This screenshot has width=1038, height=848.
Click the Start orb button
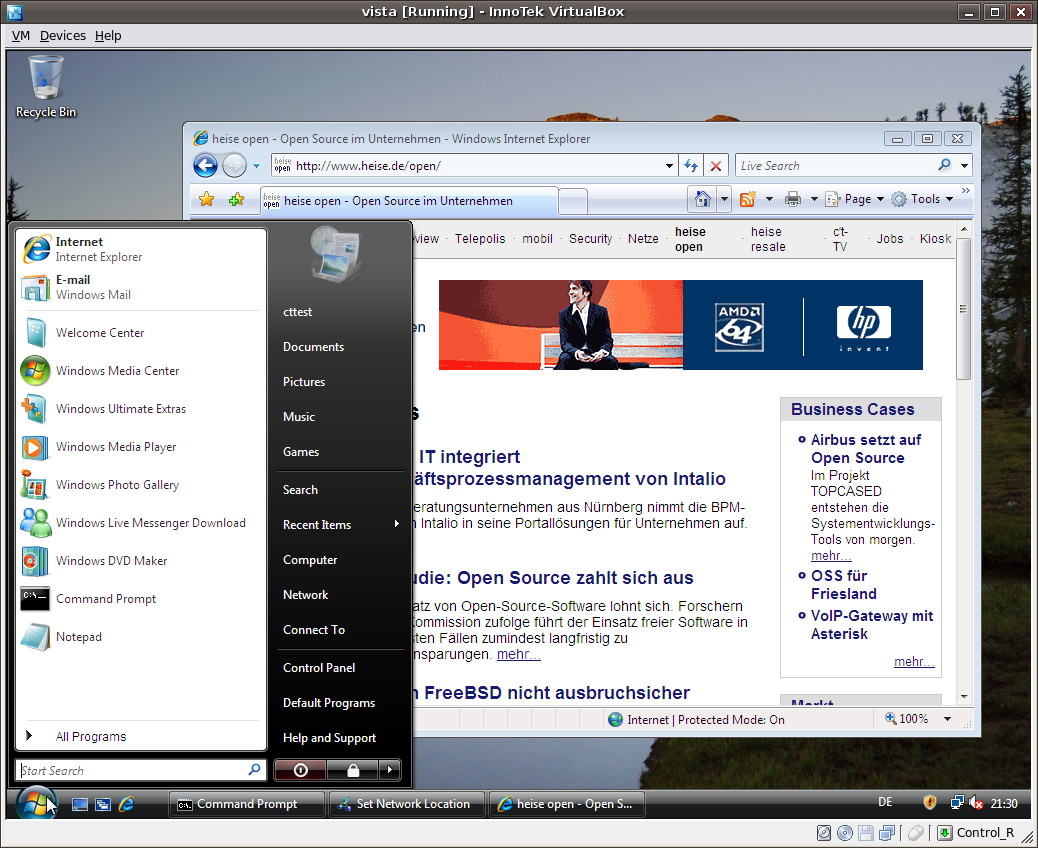coord(36,803)
